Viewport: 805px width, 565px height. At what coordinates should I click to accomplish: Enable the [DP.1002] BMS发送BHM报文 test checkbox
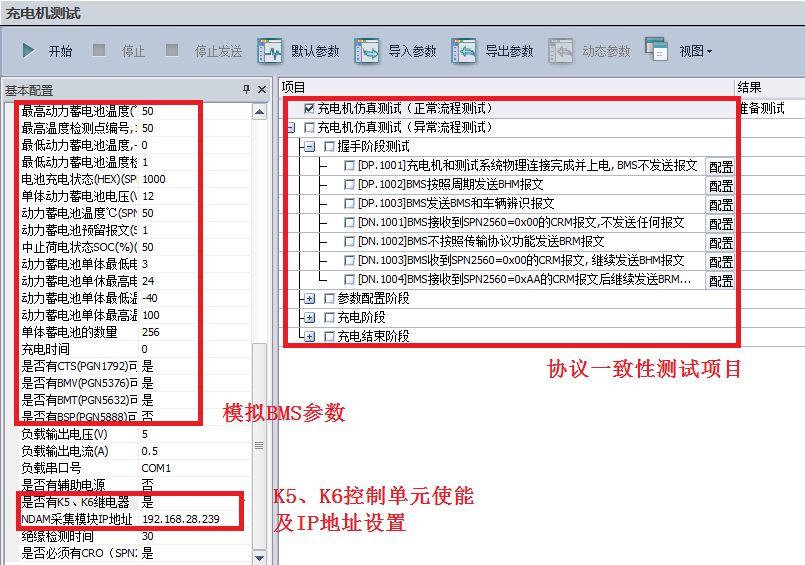click(348, 185)
